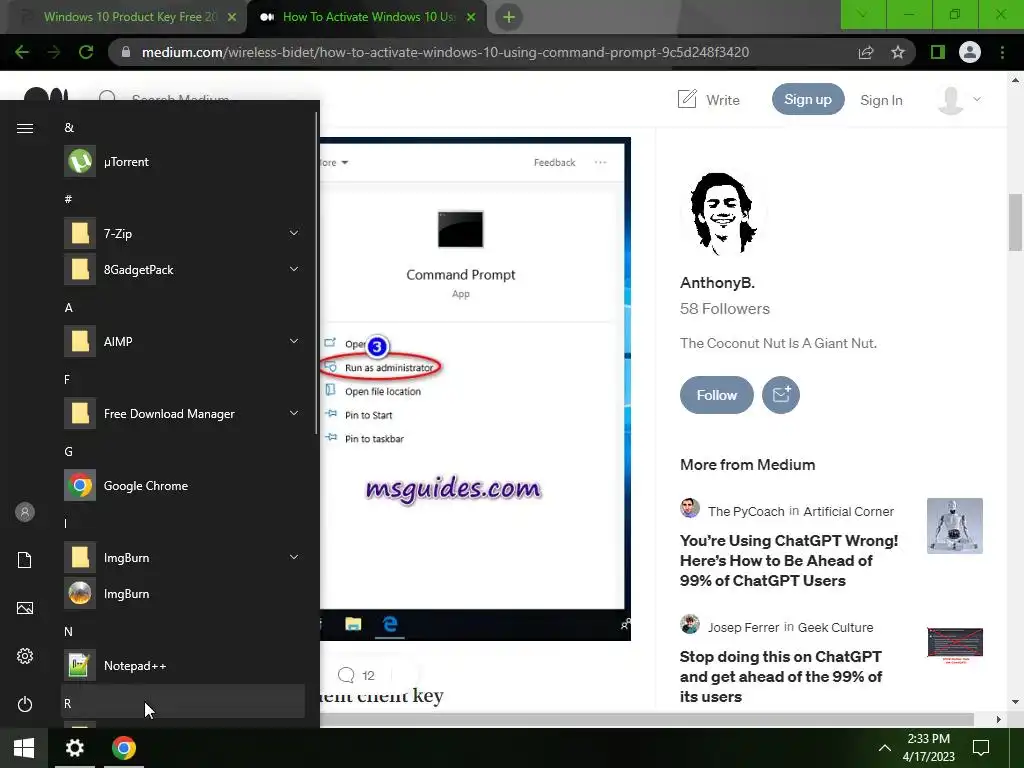1024x768 pixels.
Task: Open Settings from the taskbar
Action: [74, 748]
